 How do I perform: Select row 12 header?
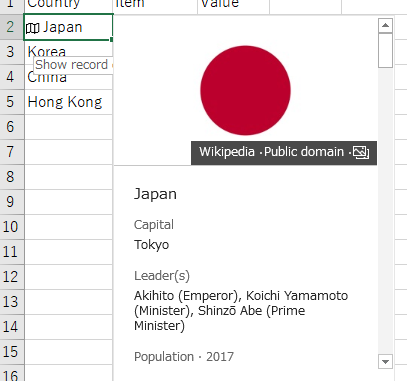point(12,277)
